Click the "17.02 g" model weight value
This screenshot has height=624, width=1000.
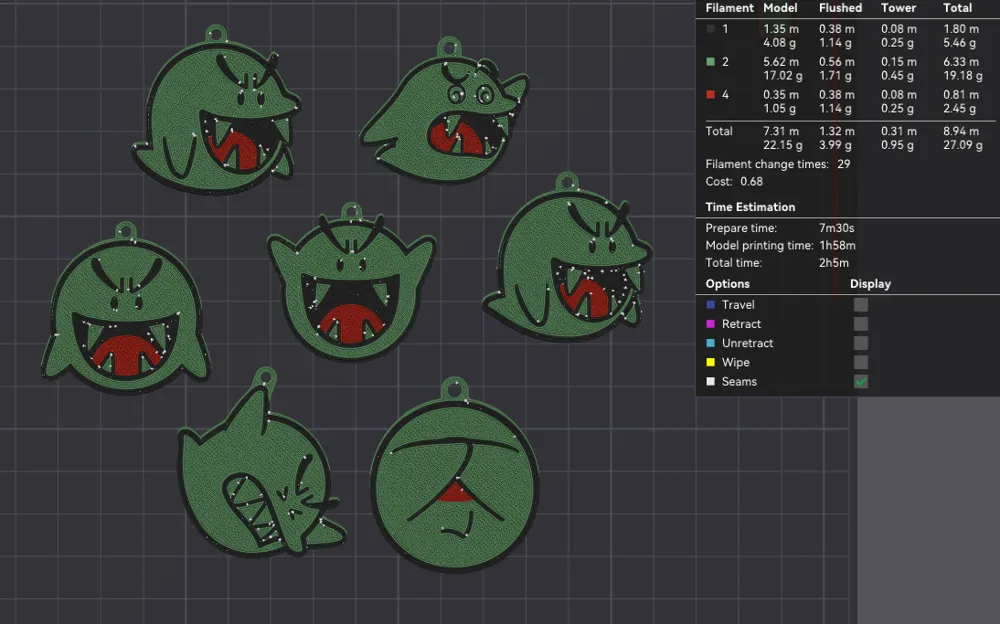(783, 76)
